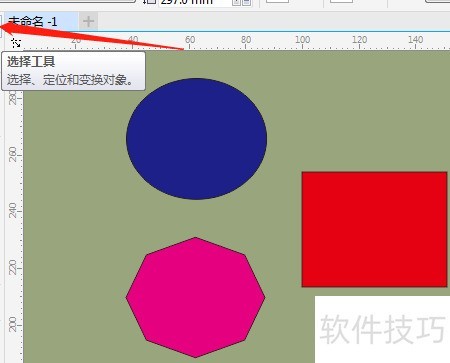Increase page height with the up spinner

pos(236,3)
